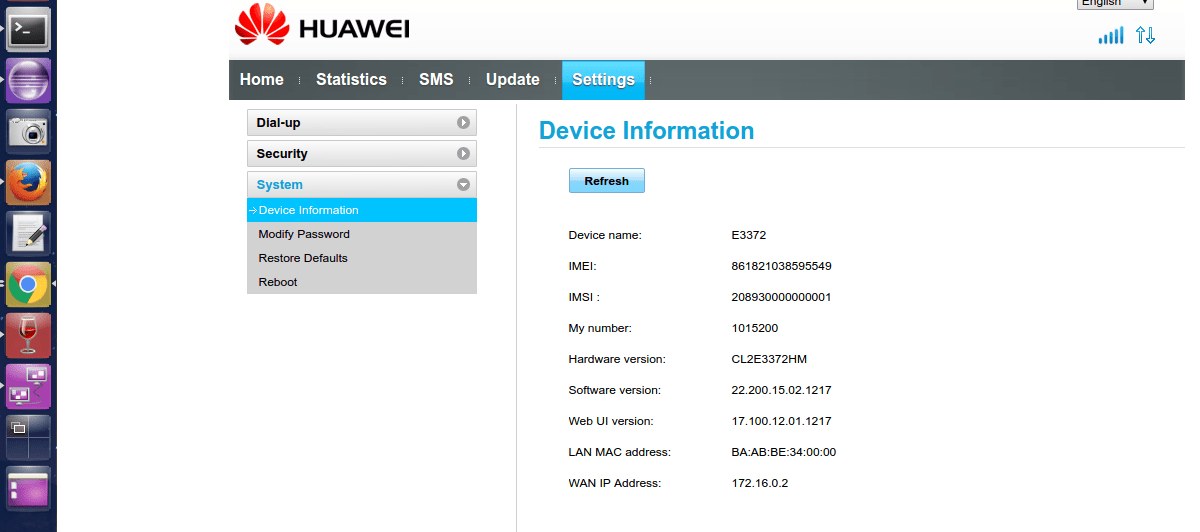1200x532 pixels.
Task: Click WAN IP address 172.16.0.2
Action: point(760,483)
